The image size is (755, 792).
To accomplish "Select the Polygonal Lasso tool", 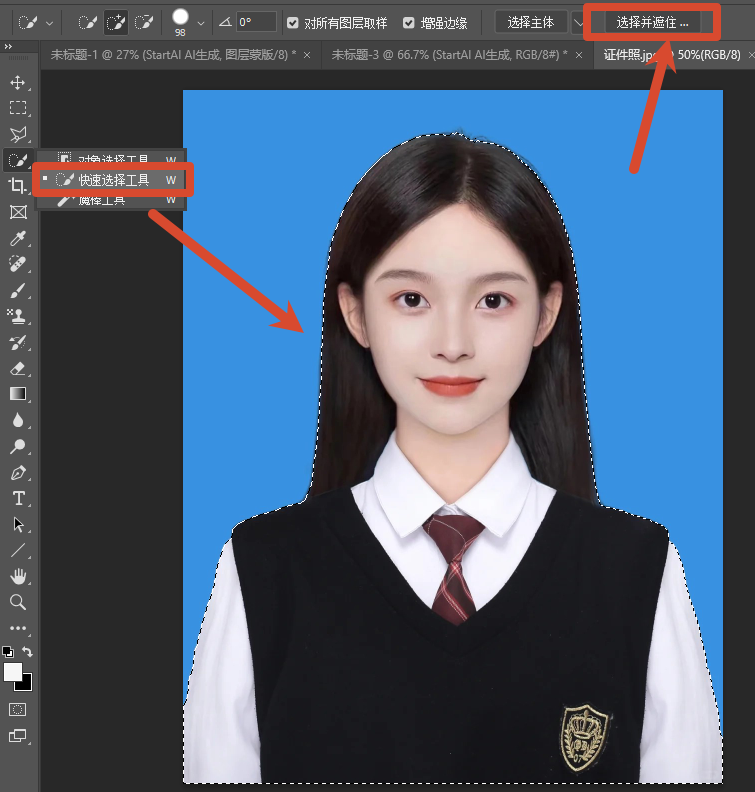I will pos(18,134).
